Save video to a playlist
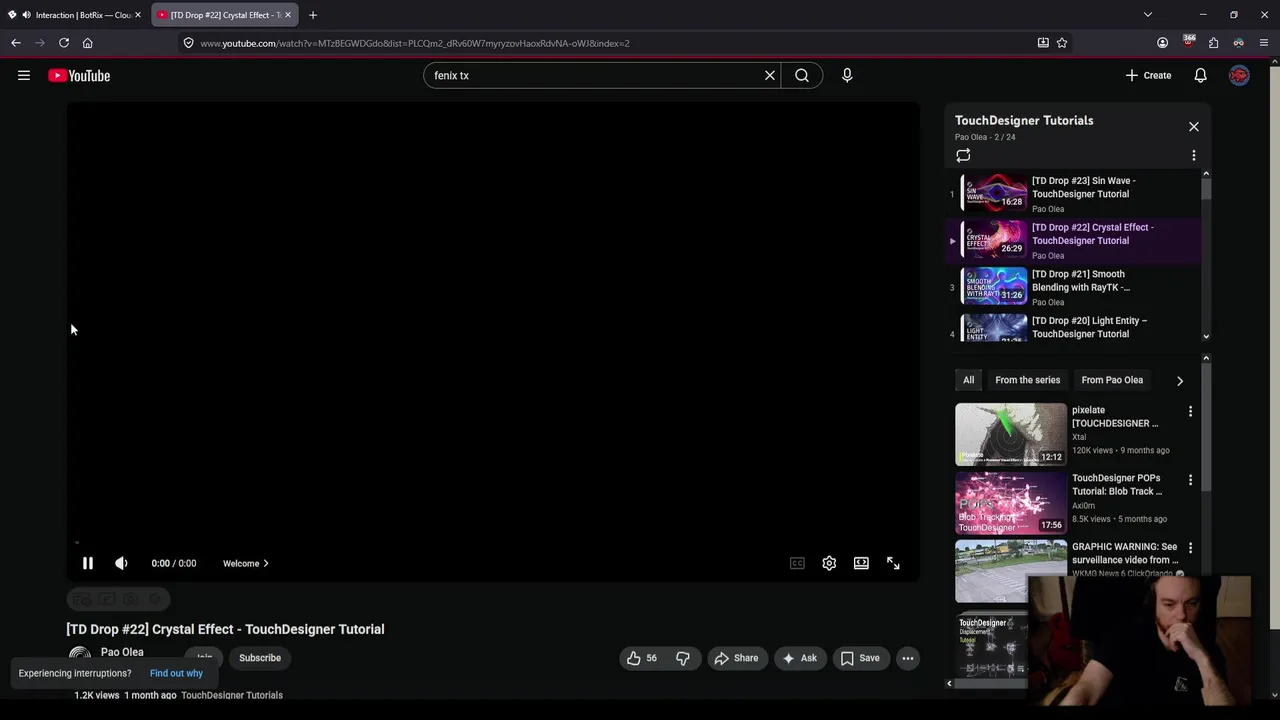Screen dimensions: 1280x720 (860, 658)
